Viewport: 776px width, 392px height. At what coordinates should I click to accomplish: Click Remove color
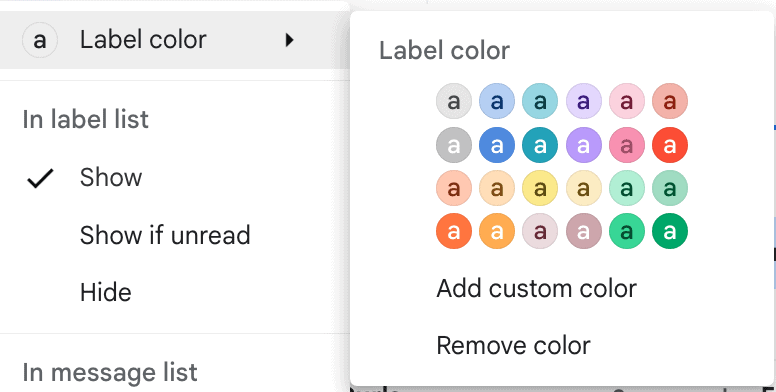pos(513,345)
